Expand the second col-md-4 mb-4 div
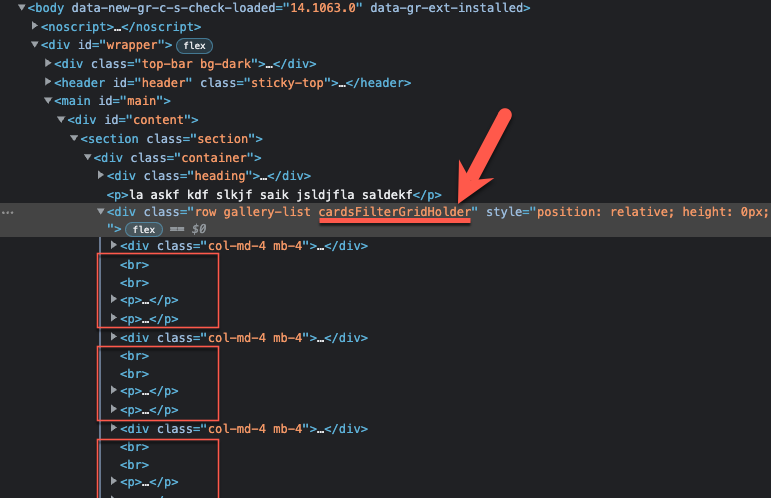The image size is (771, 498). [113, 338]
